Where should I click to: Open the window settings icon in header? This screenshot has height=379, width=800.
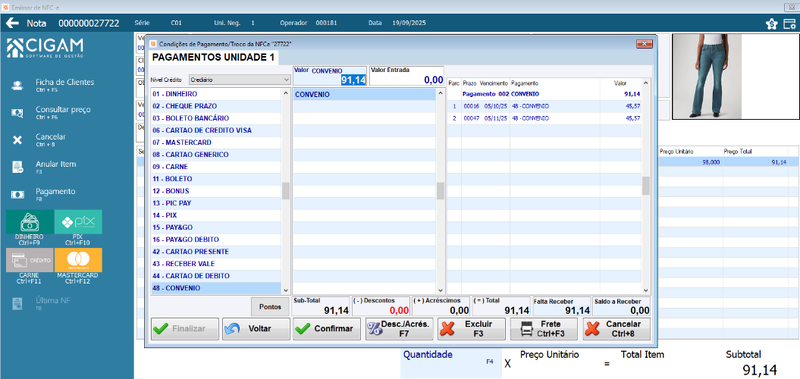click(789, 23)
